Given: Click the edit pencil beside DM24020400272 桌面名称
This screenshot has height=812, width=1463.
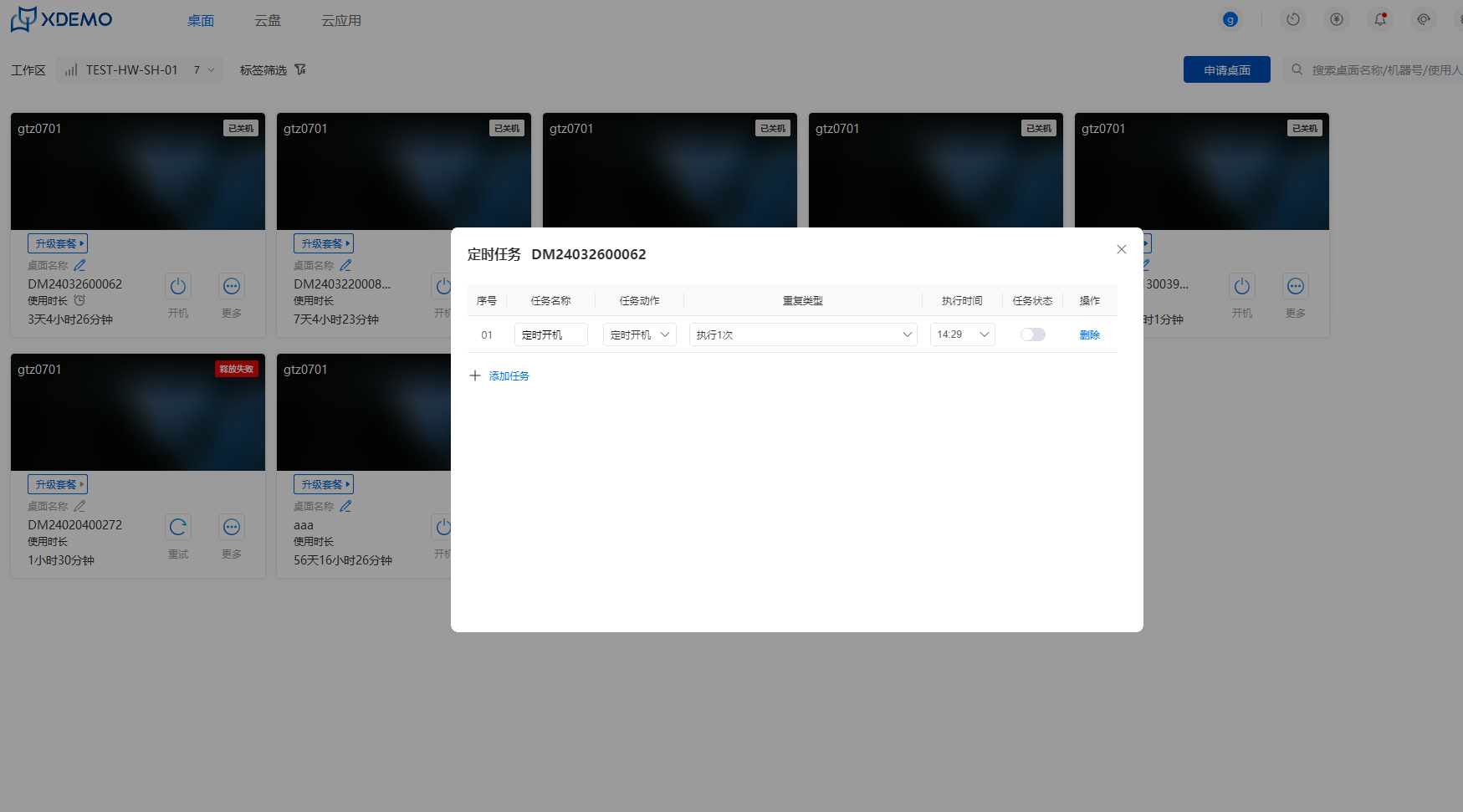Looking at the screenshot, I should pyautogui.click(x=80, y=506).
